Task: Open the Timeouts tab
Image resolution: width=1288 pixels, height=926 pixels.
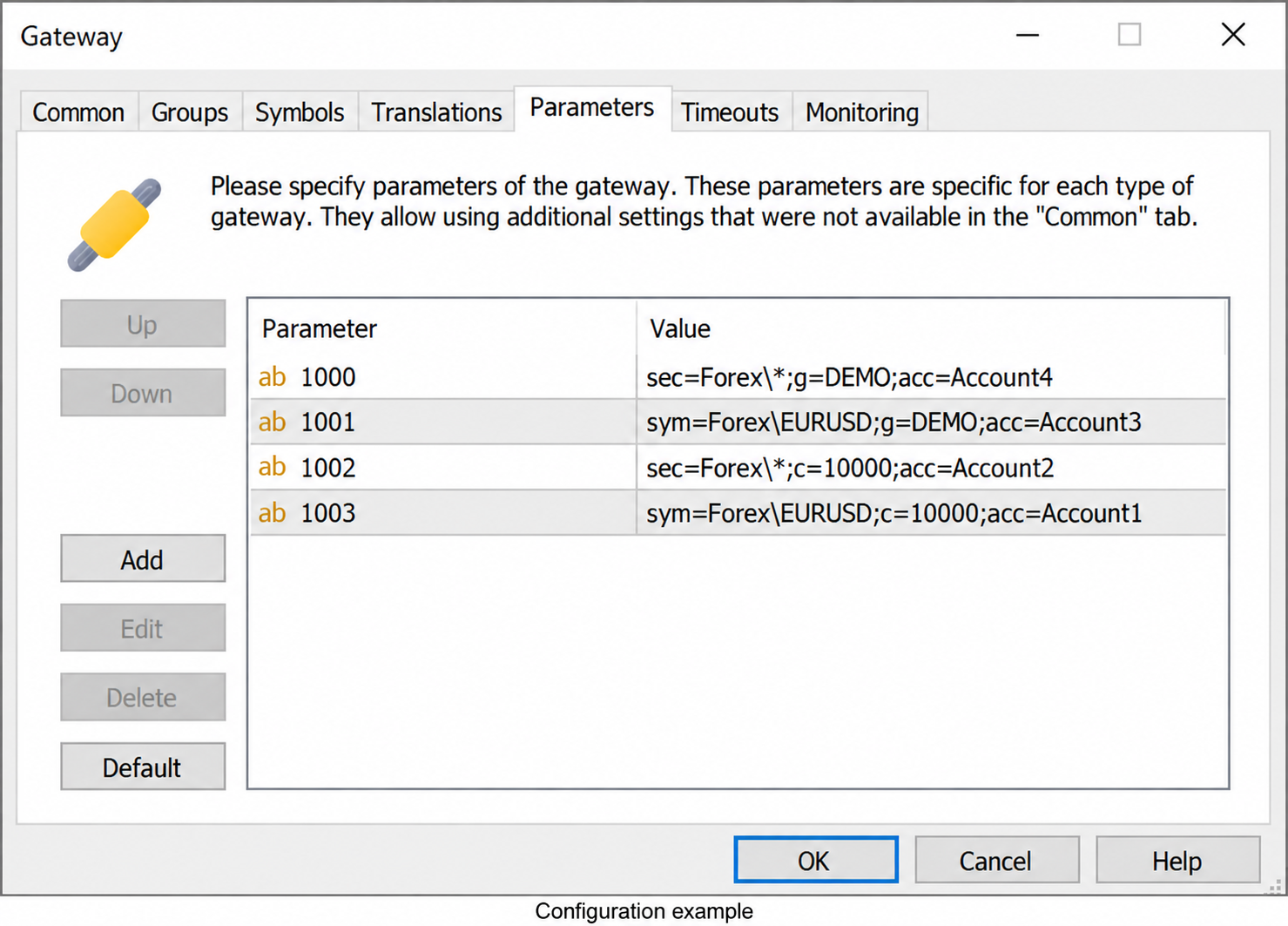Action: 730,112
